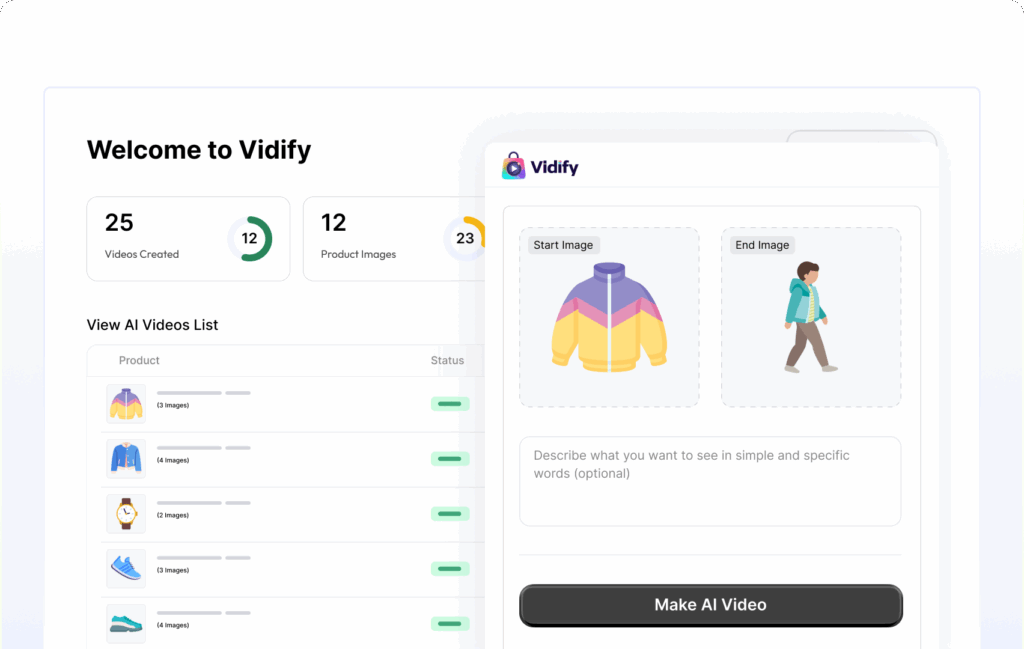Open the Videos Created stats card
Viewport: 1024px width, 649px height.
[x=188, y=239]
